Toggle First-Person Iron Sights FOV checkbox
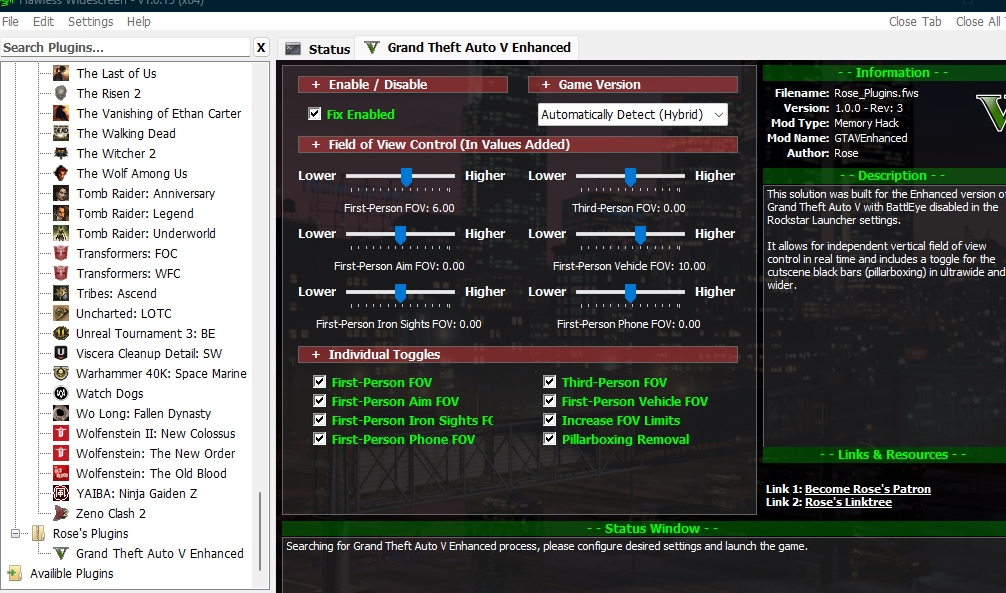Viewport: 1006px width, 593px height. 320,419
